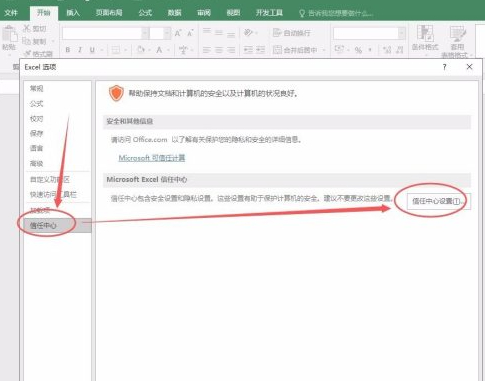Open the number format dropdown
This screenshot has width=485, height=381.
402,33
